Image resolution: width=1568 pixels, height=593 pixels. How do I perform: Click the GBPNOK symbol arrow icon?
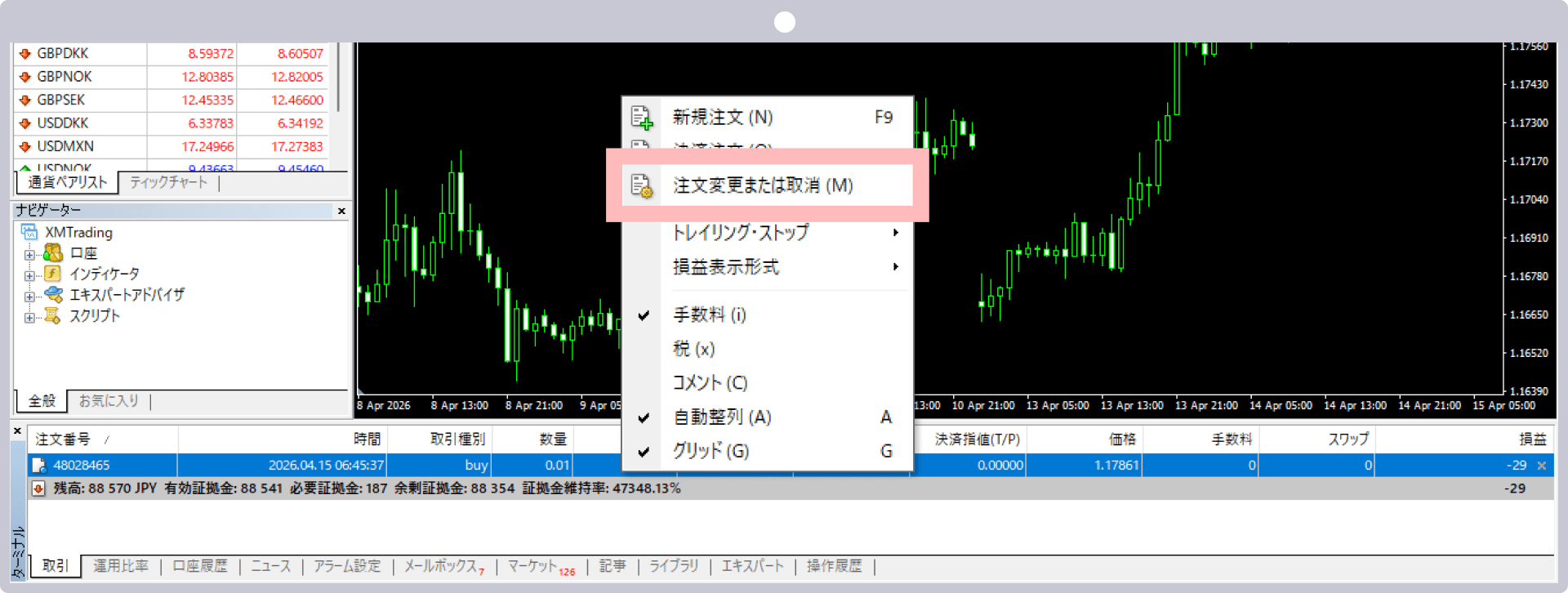[x=25, y=77]
